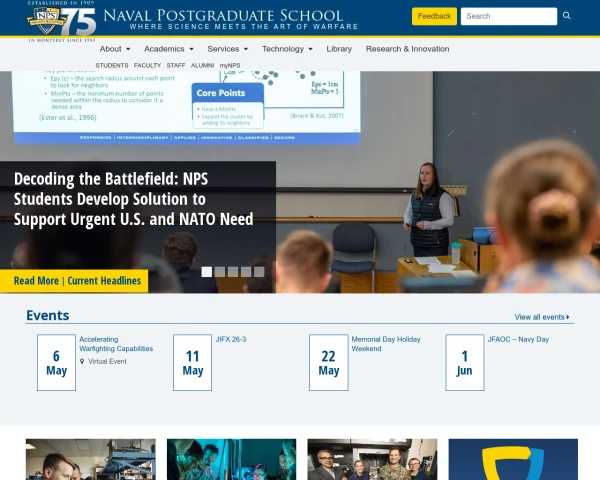
Task: Open the teal-lit lab thumbnail card
Action: pos(232,459)
